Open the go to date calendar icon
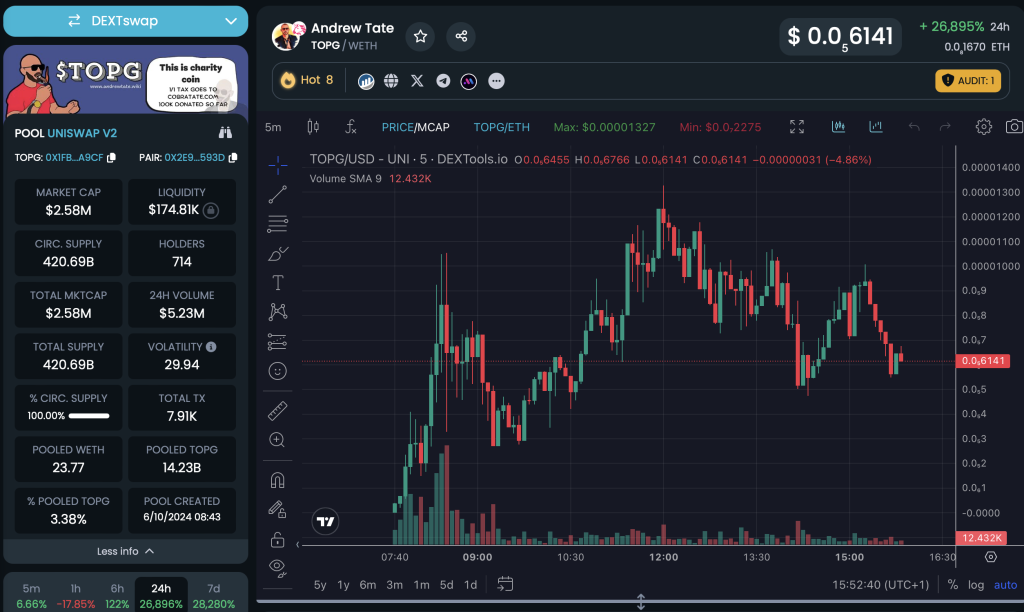 click(x=505, y=584)
